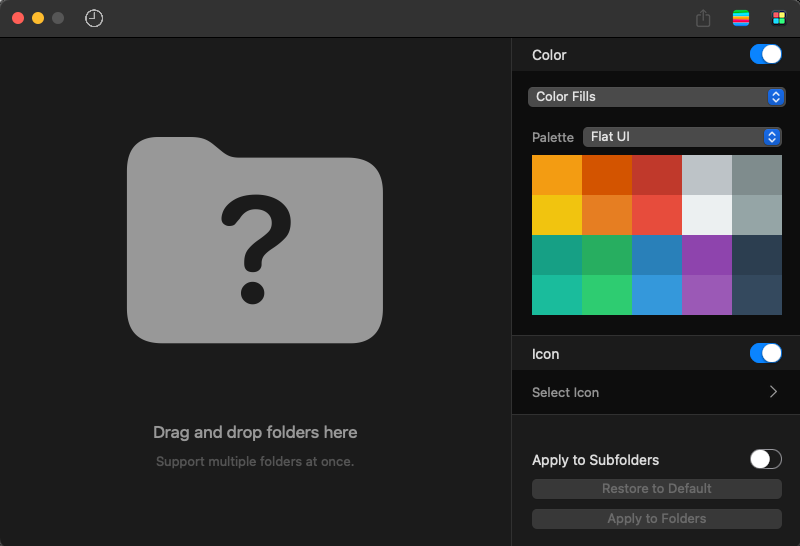This screenshot has width=800, height=546.
Task: Click the share icon in title bar
Action: (703, 18)
